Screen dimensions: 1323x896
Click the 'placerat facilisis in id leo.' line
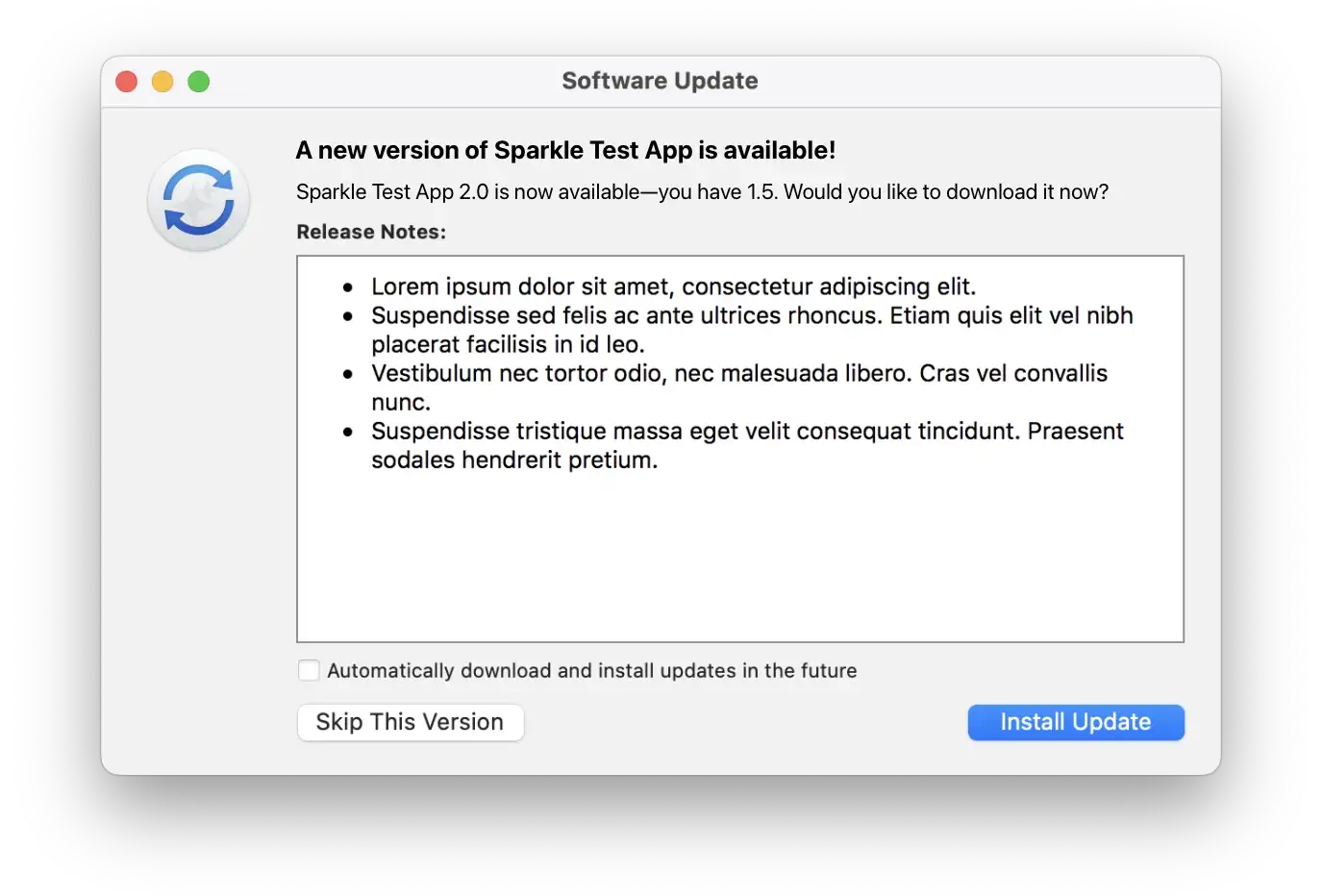click(508, 344)
